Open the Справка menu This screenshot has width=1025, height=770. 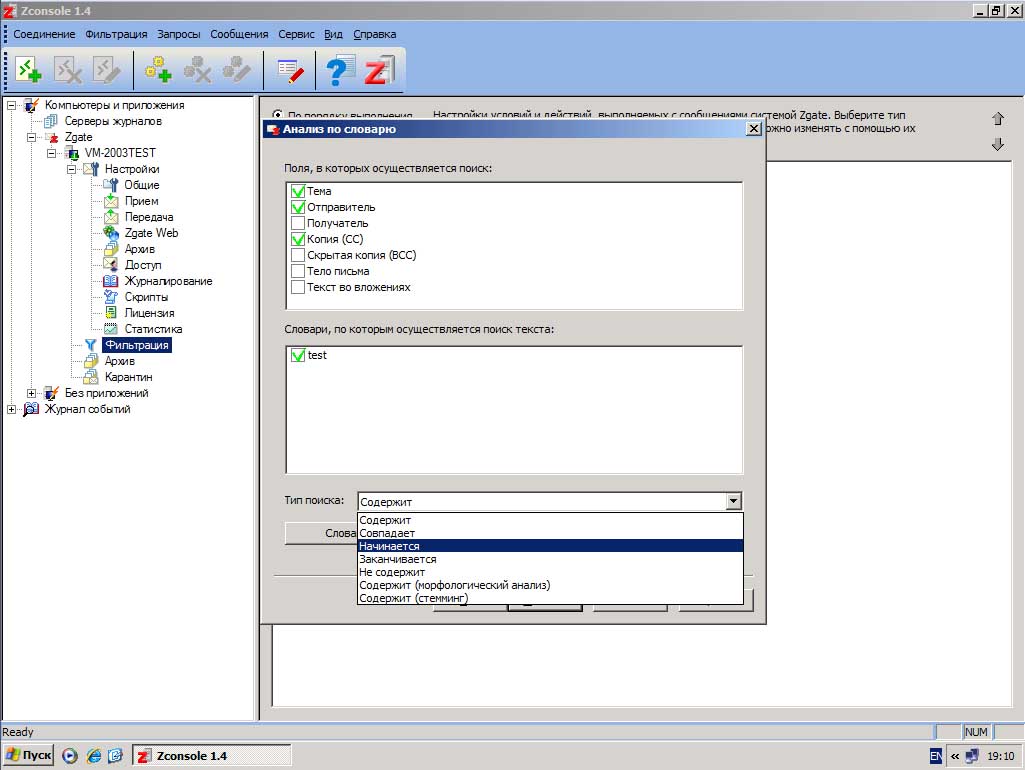[375, 34]
